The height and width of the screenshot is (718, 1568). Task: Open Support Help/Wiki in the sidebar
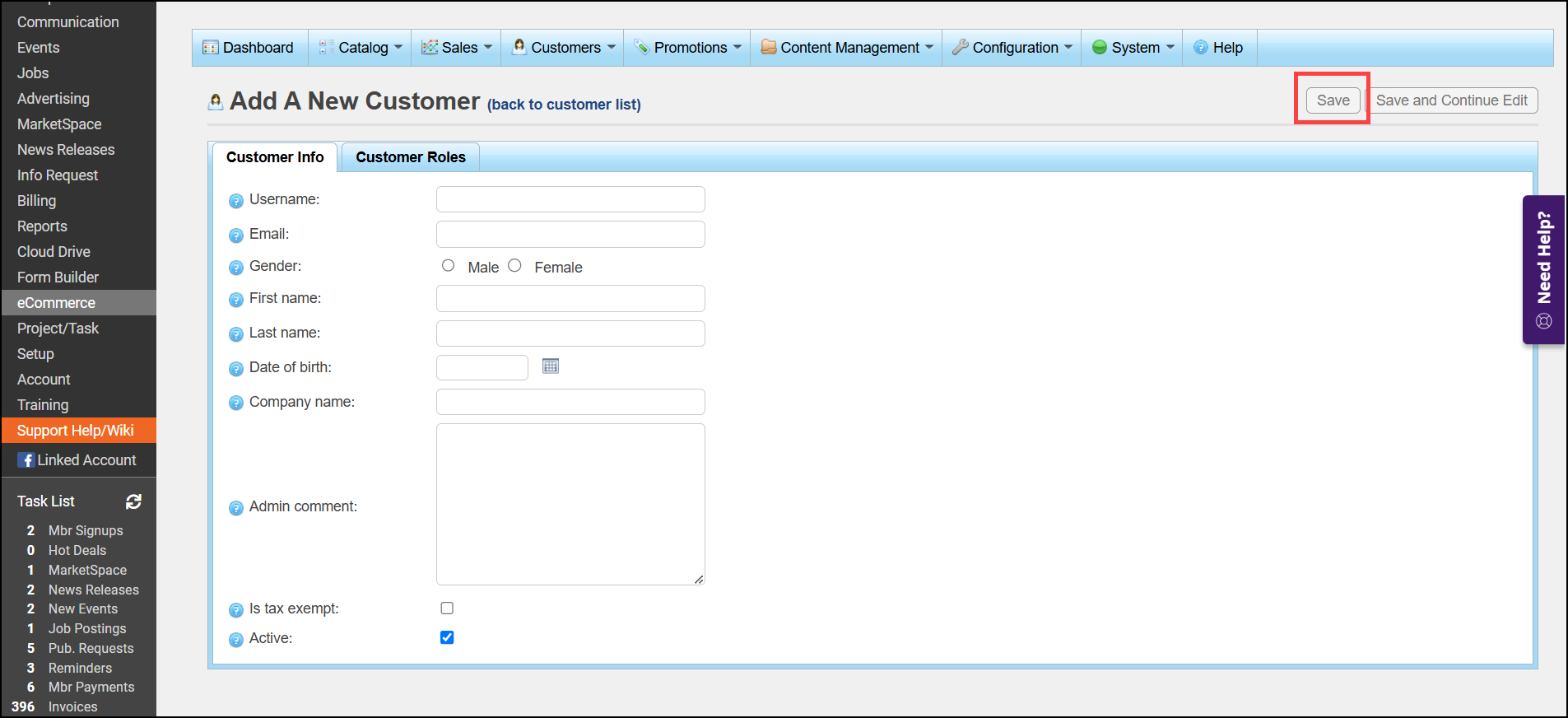[78, 430]
